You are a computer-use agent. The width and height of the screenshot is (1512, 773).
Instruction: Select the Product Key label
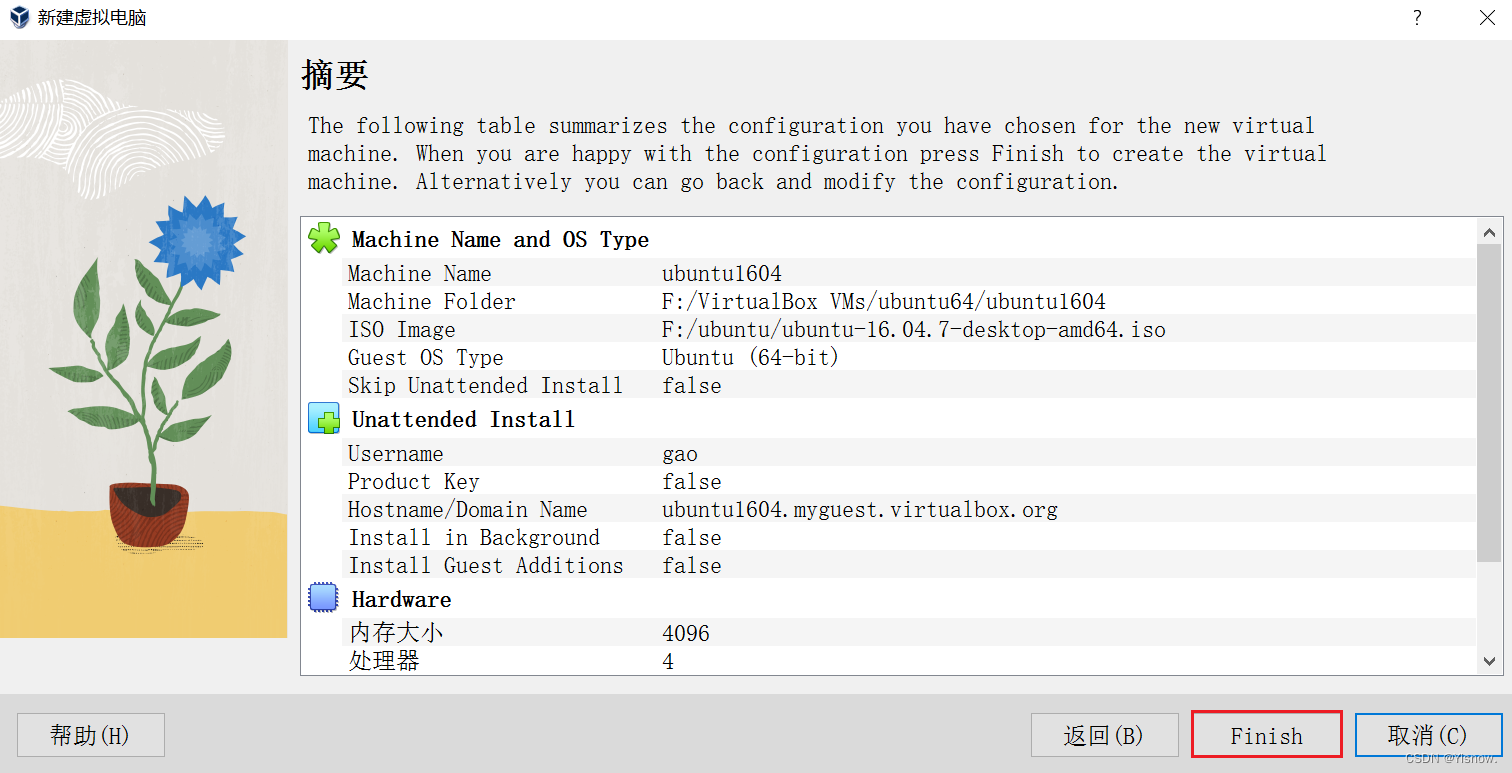tap(413, 482)
